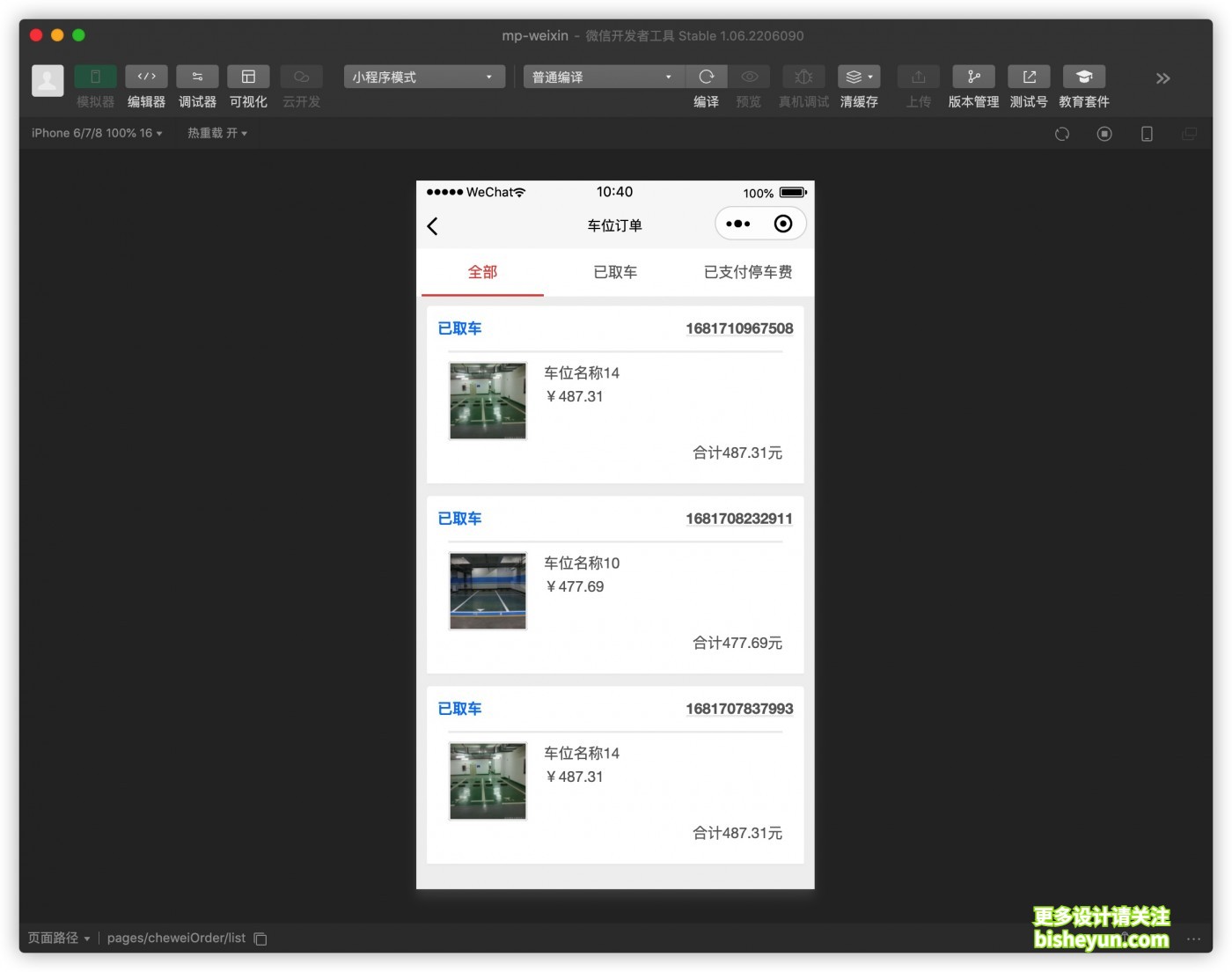
Task: Expand the hot reload dropdown
Action: pos(217,133)
